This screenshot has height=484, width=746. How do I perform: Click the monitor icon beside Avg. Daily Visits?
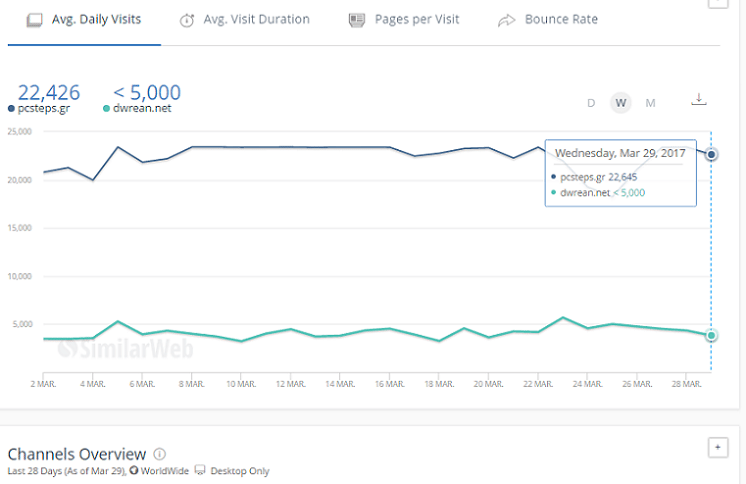(x=34, y=20)
